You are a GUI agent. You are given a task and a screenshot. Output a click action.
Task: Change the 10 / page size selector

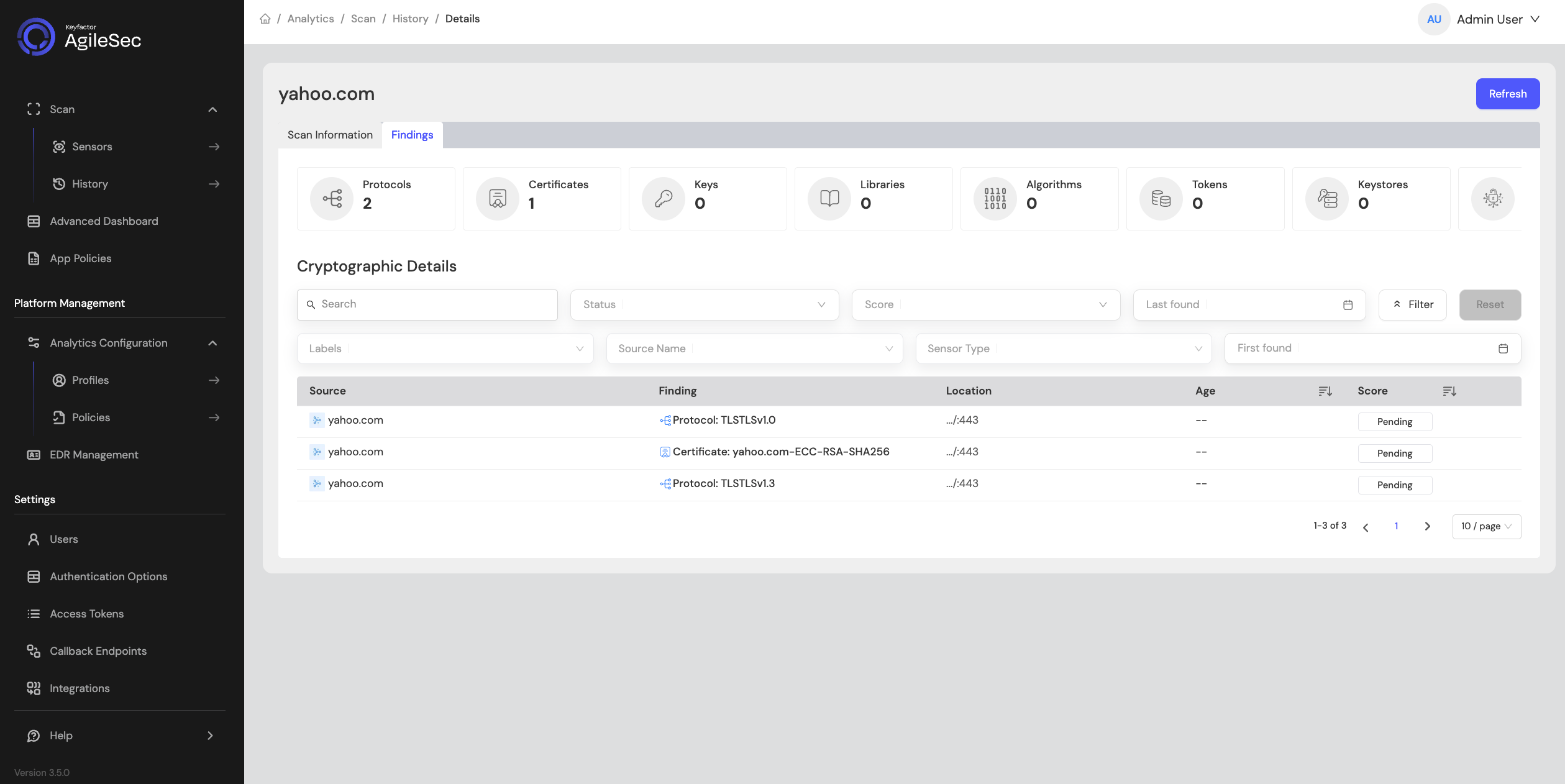(1487, 527)
